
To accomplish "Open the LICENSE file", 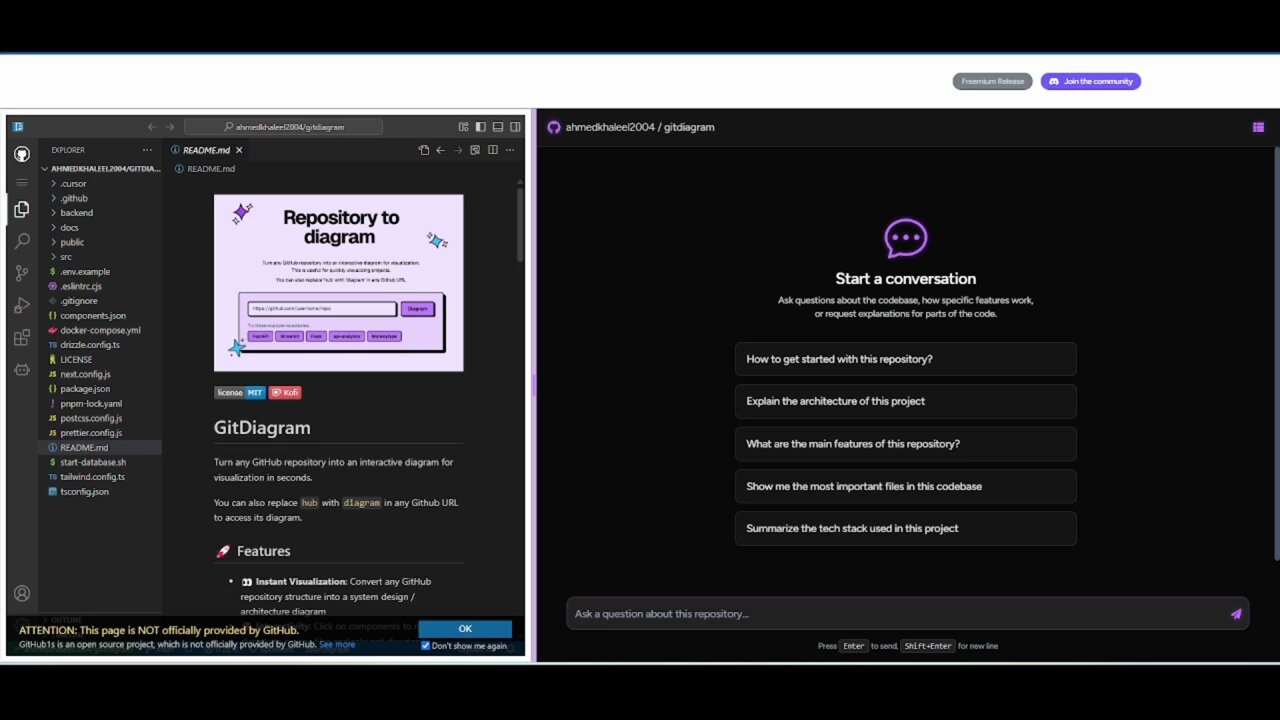I will coord(100,360).
